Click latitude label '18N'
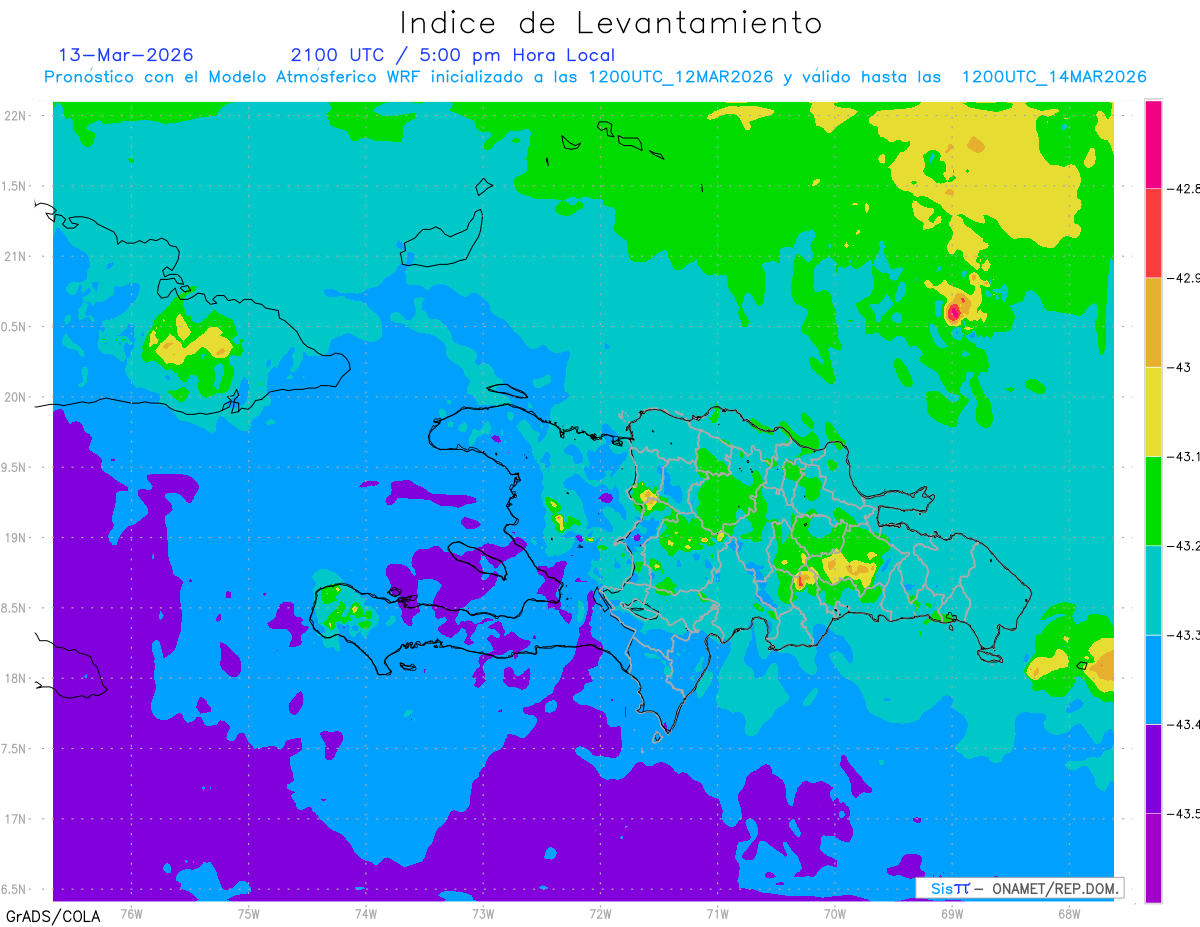 [x=16, y=678]
